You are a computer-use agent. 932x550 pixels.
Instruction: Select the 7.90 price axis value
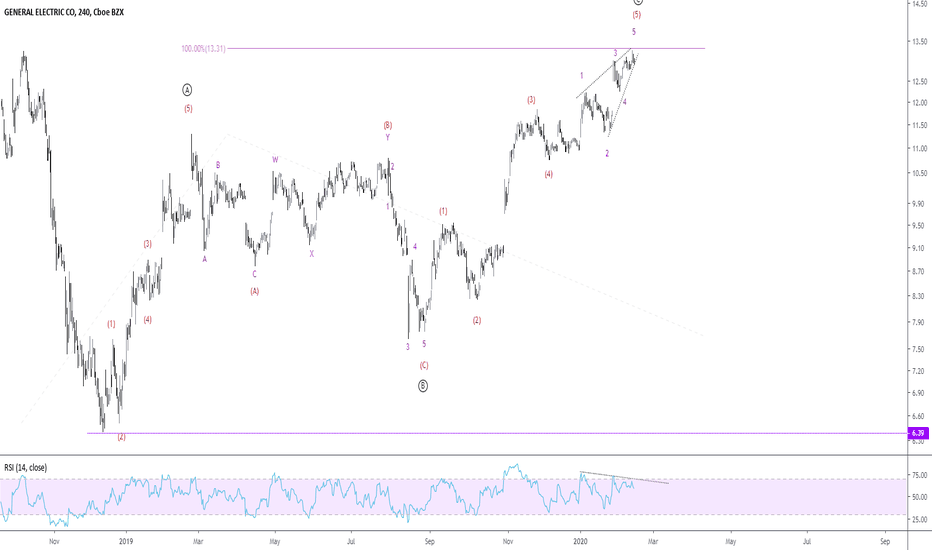click(920, 322)
